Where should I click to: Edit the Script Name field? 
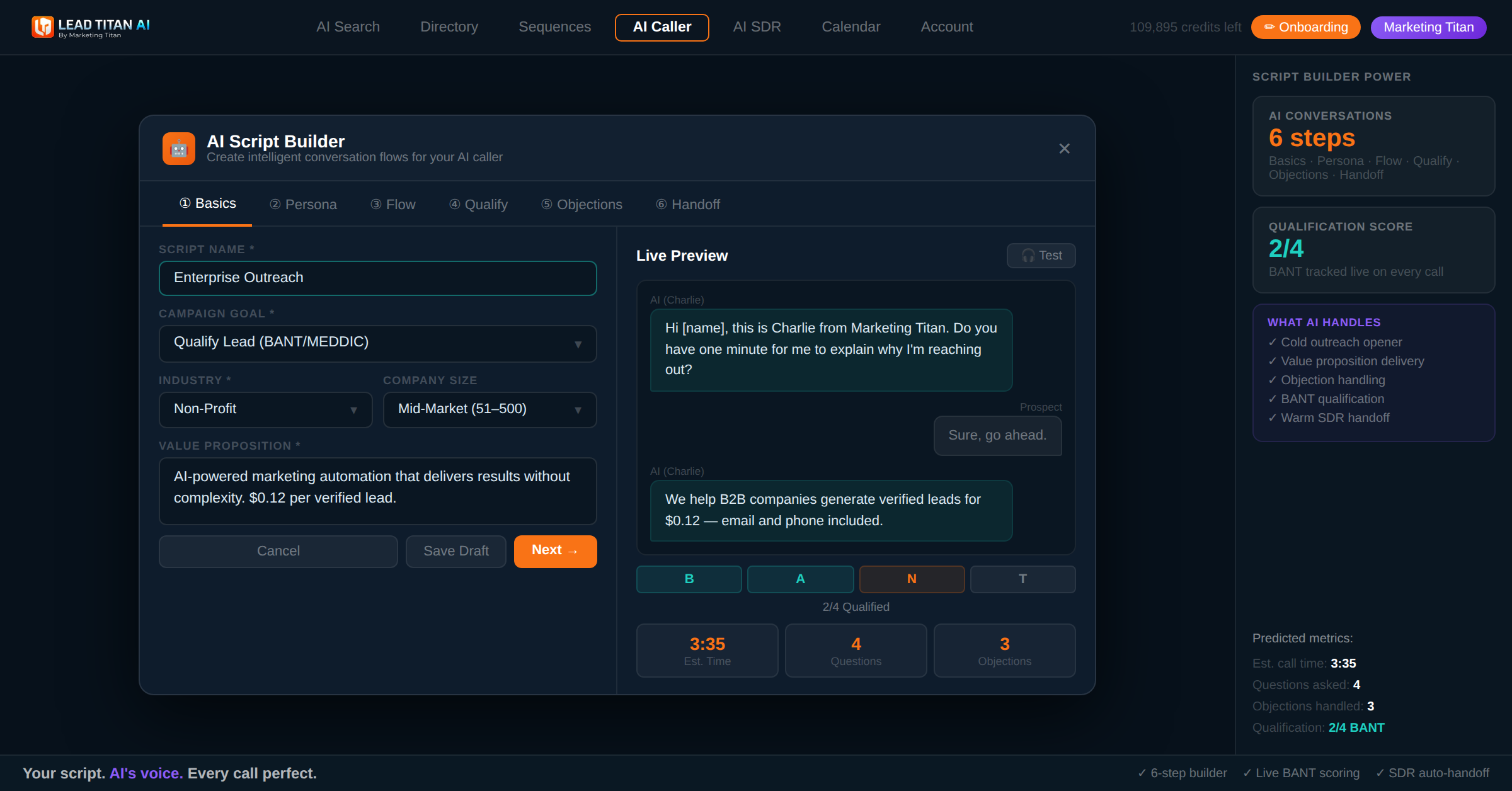378,278
